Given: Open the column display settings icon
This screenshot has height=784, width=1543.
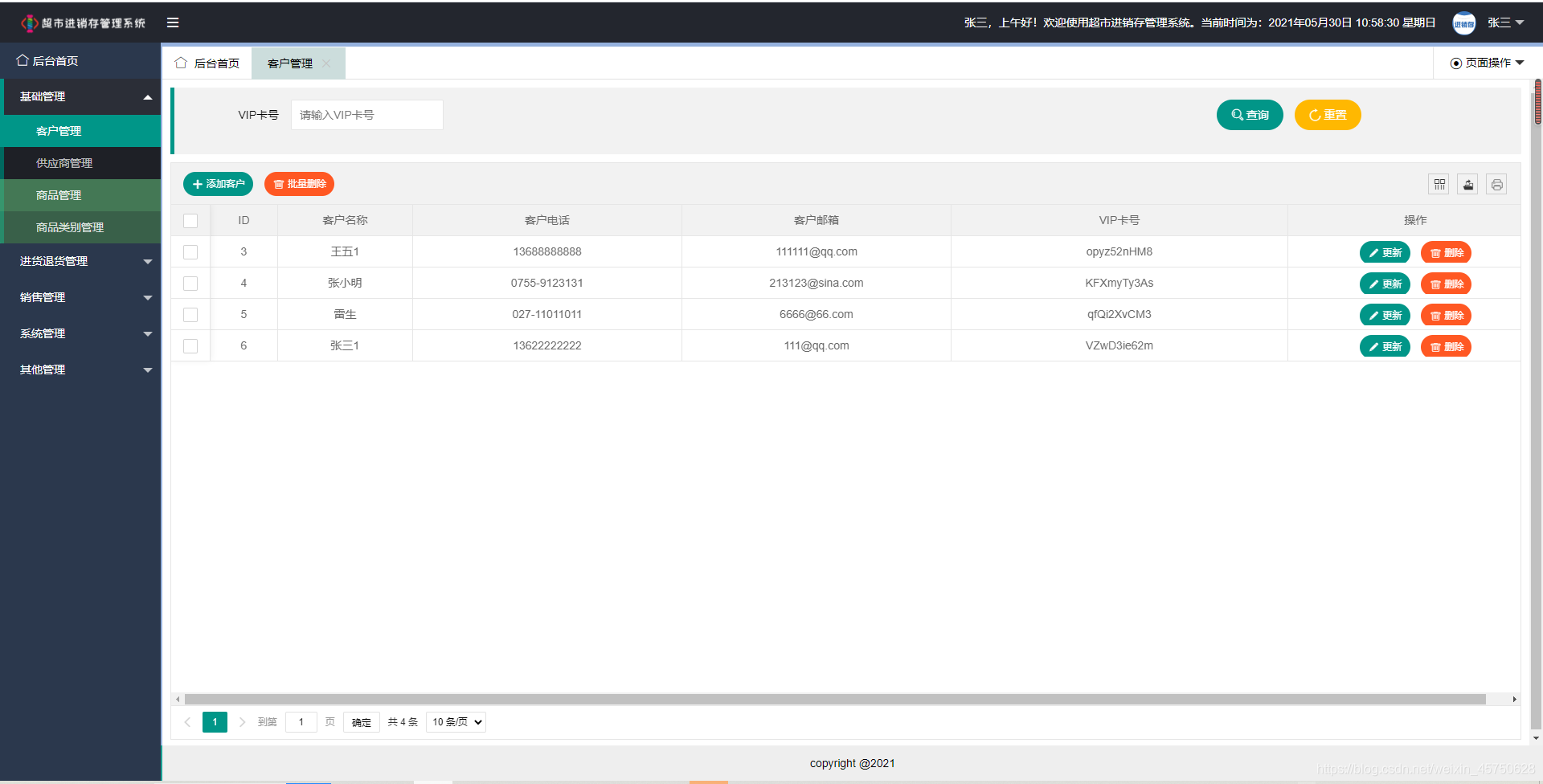Looking at the screenshot, I should (1439, 184).
